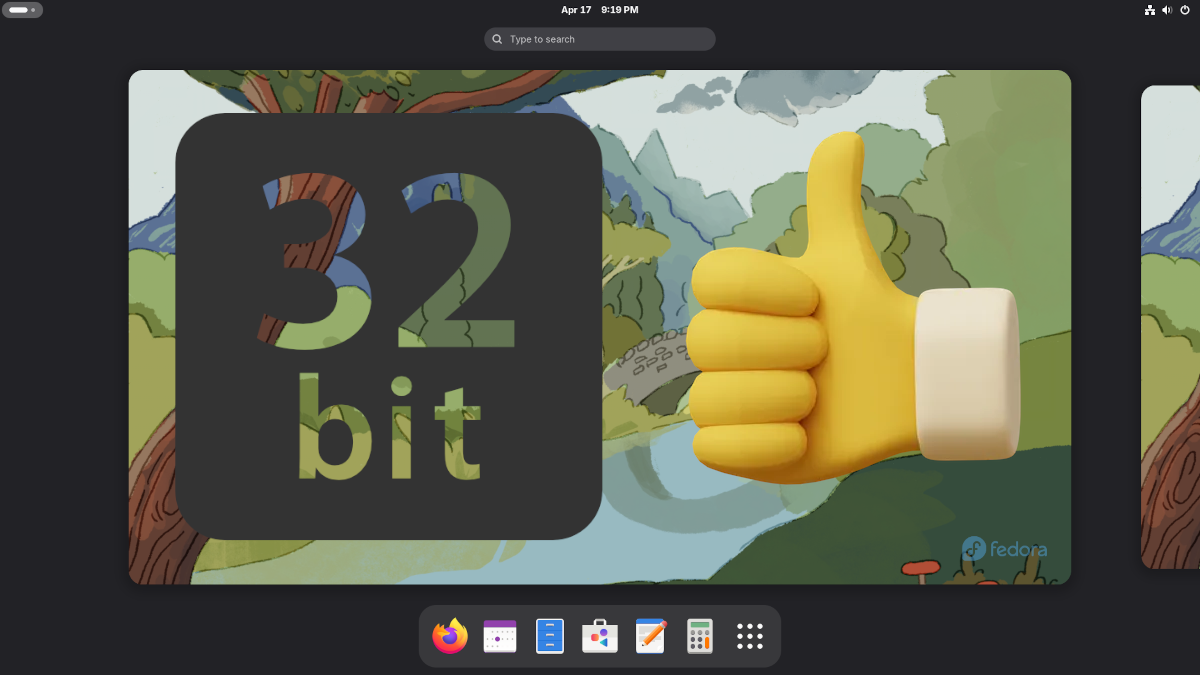Open the power icon system menu

click(1185, 10)
